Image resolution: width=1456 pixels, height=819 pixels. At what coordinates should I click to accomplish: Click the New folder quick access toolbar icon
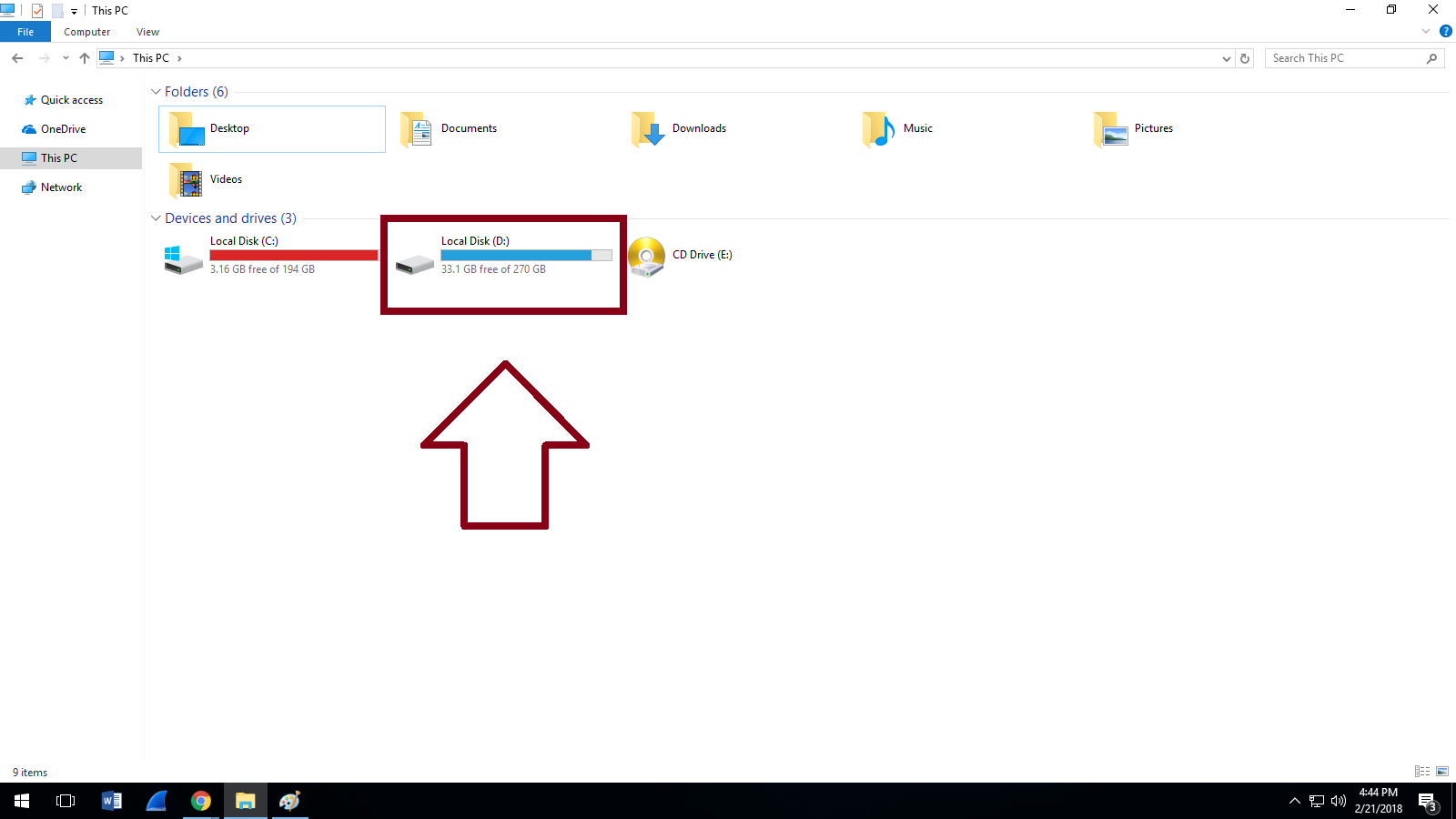pos(57,11)
